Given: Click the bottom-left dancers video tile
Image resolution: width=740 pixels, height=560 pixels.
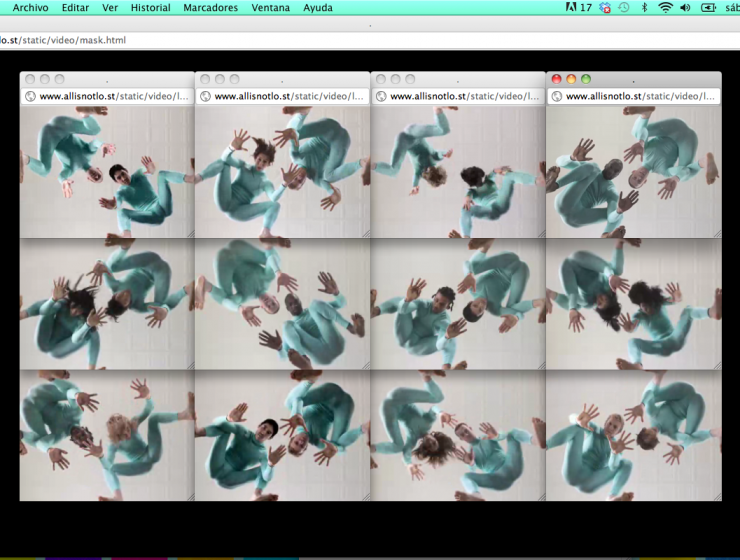Looking at the screenshot, I should click(x=107, y=435).
